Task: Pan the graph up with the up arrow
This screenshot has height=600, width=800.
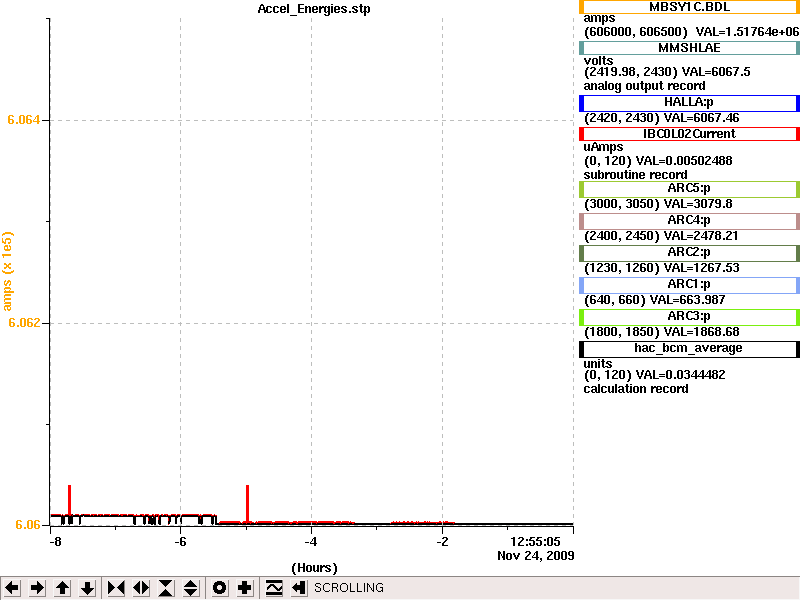Action: click(x=62, y=588)
